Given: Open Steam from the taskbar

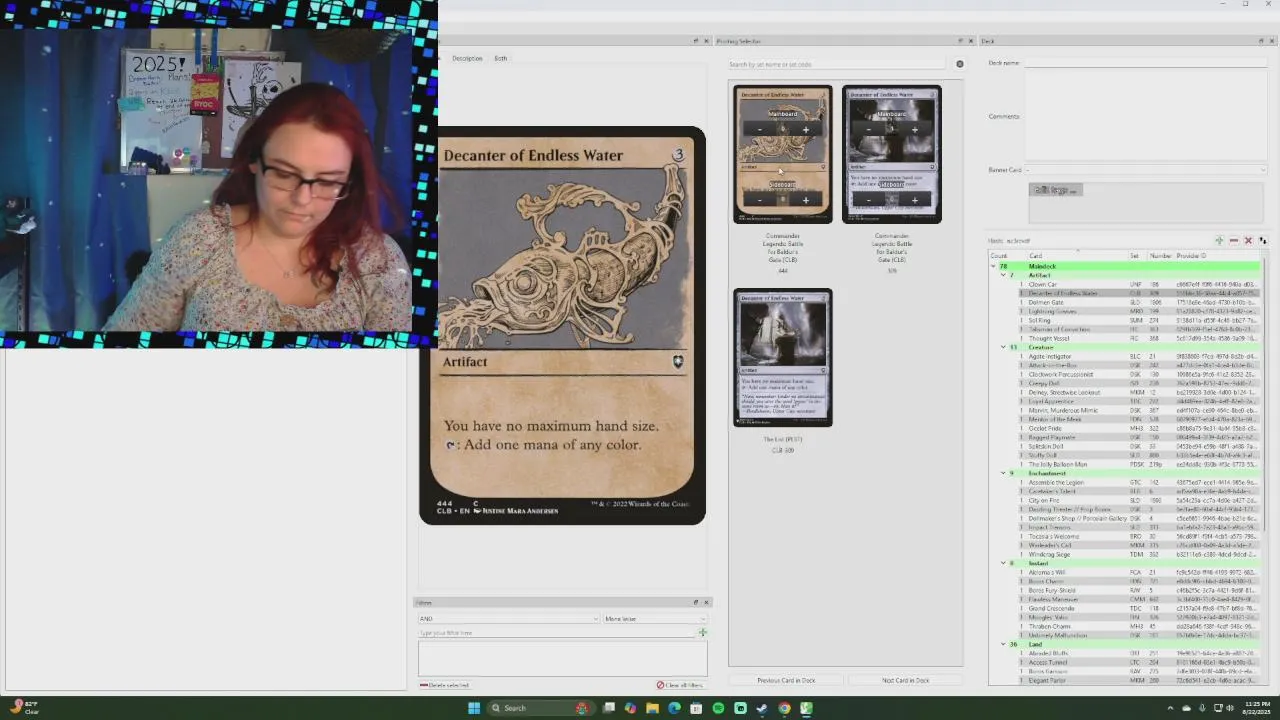Looking at the screenshot, I should [762, 708].
